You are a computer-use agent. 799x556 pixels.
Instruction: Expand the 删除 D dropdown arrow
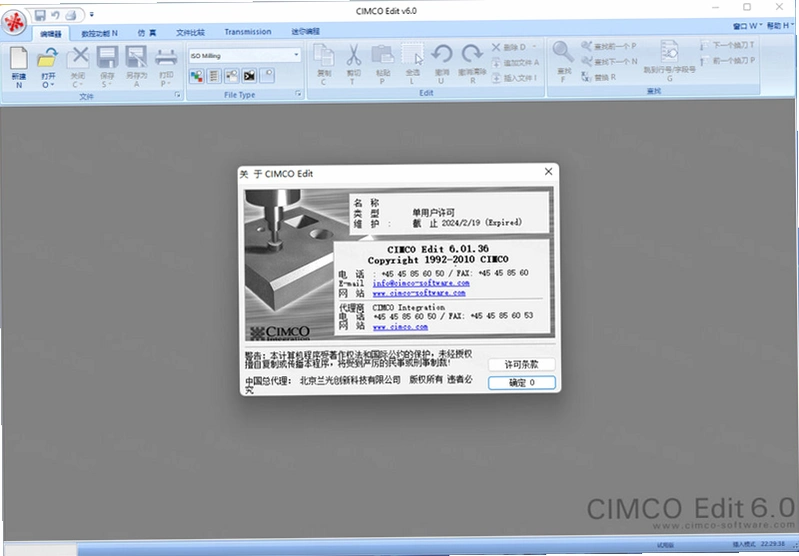(535, 47)
